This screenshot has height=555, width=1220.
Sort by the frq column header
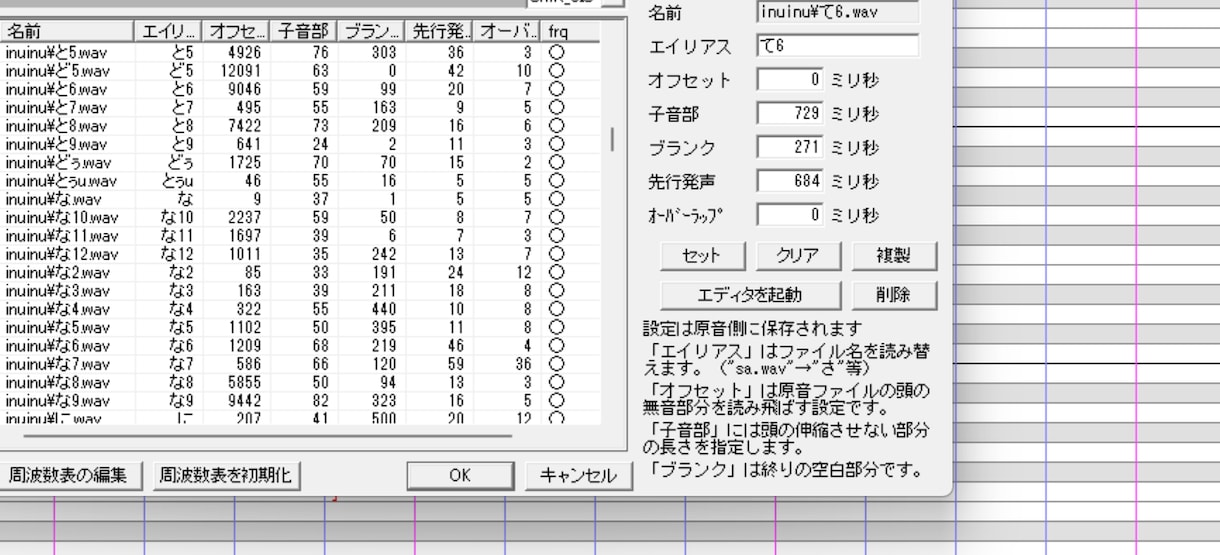572,33
